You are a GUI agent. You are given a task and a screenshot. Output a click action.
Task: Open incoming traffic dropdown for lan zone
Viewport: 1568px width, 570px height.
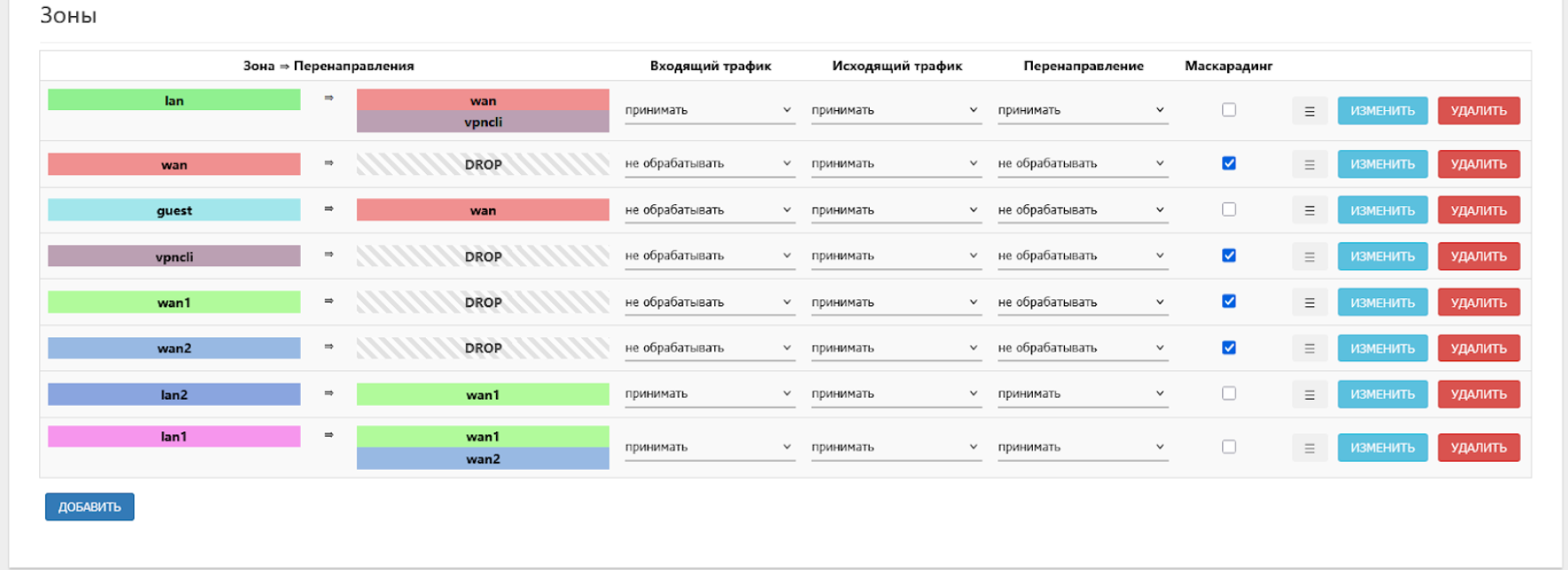click(709, 110)
